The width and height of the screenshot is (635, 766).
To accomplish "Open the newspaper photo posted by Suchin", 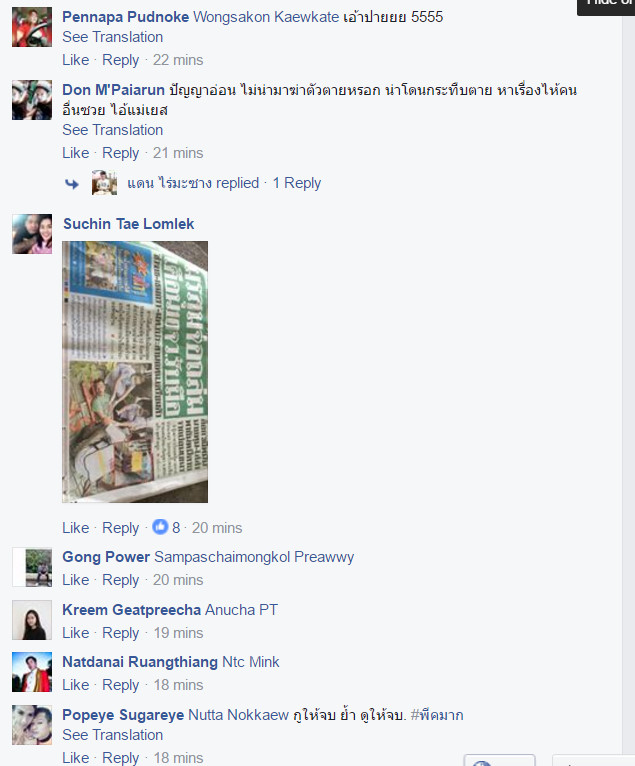I will 135,372.
